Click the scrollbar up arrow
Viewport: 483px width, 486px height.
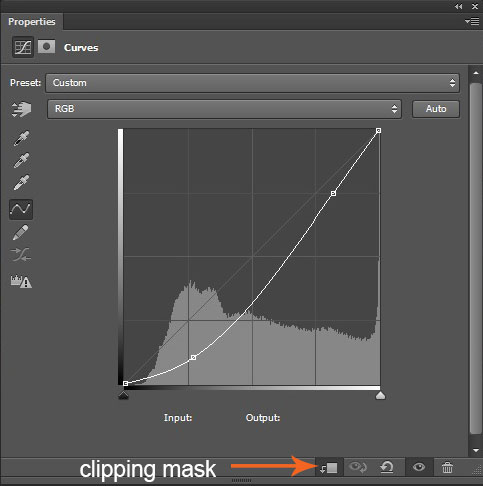coord(476,73)
